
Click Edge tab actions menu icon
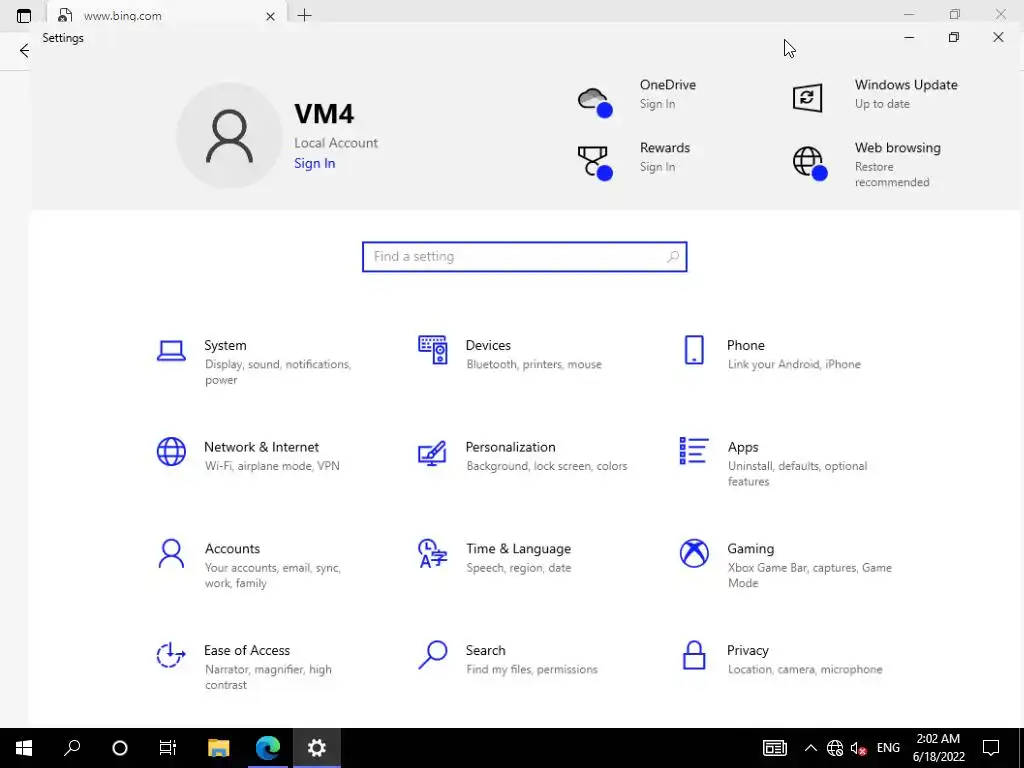pyautogui.click(x=24, y=16)
